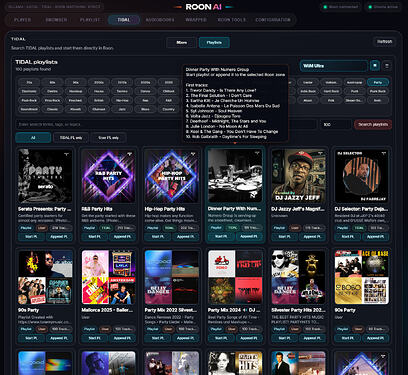Image resolution: width=408 pixels, height=375 pixels.
Task: Click the Roon connected status indicator
Action: [341, 7]
